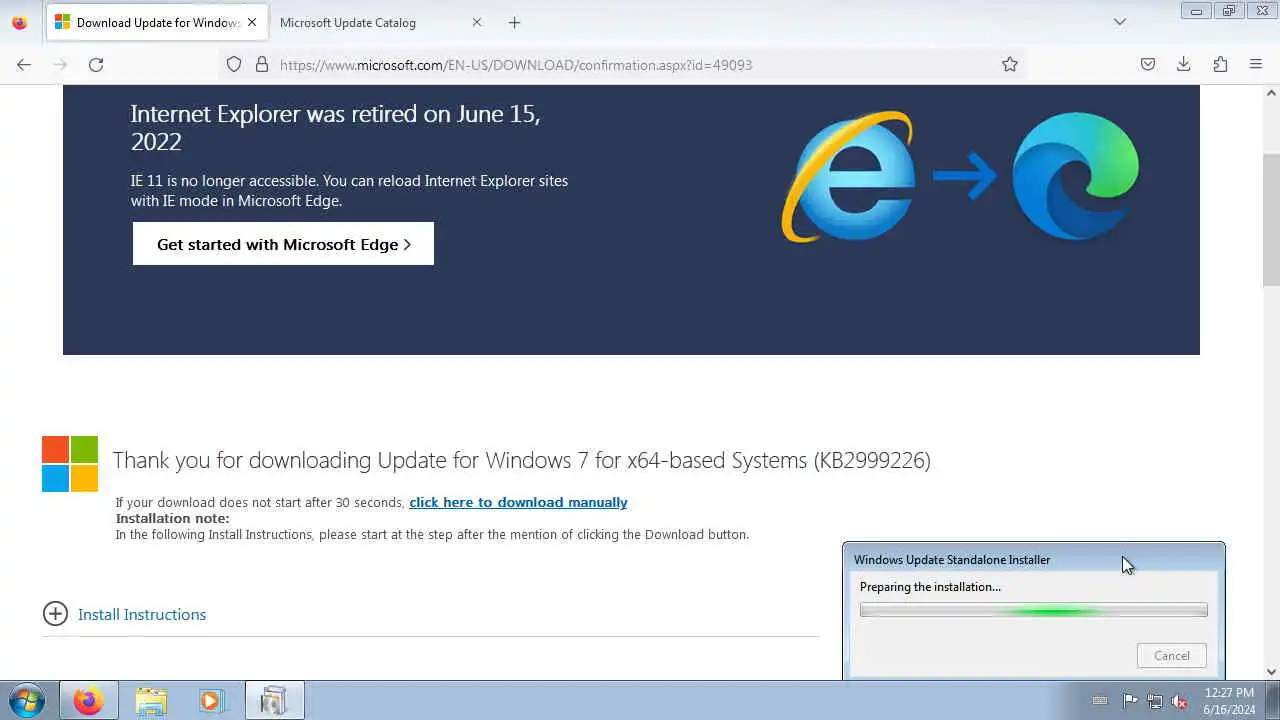Click the installer taskbar icon
The image size is (1280, 720).
pos(274,701)
